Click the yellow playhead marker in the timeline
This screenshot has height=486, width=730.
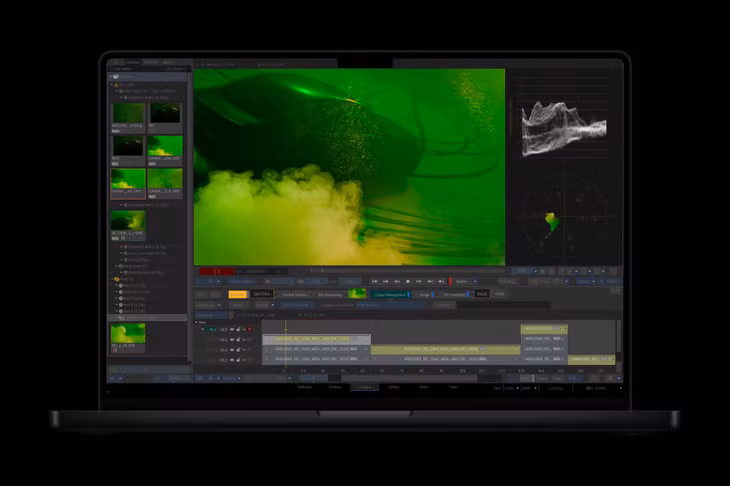285,329
